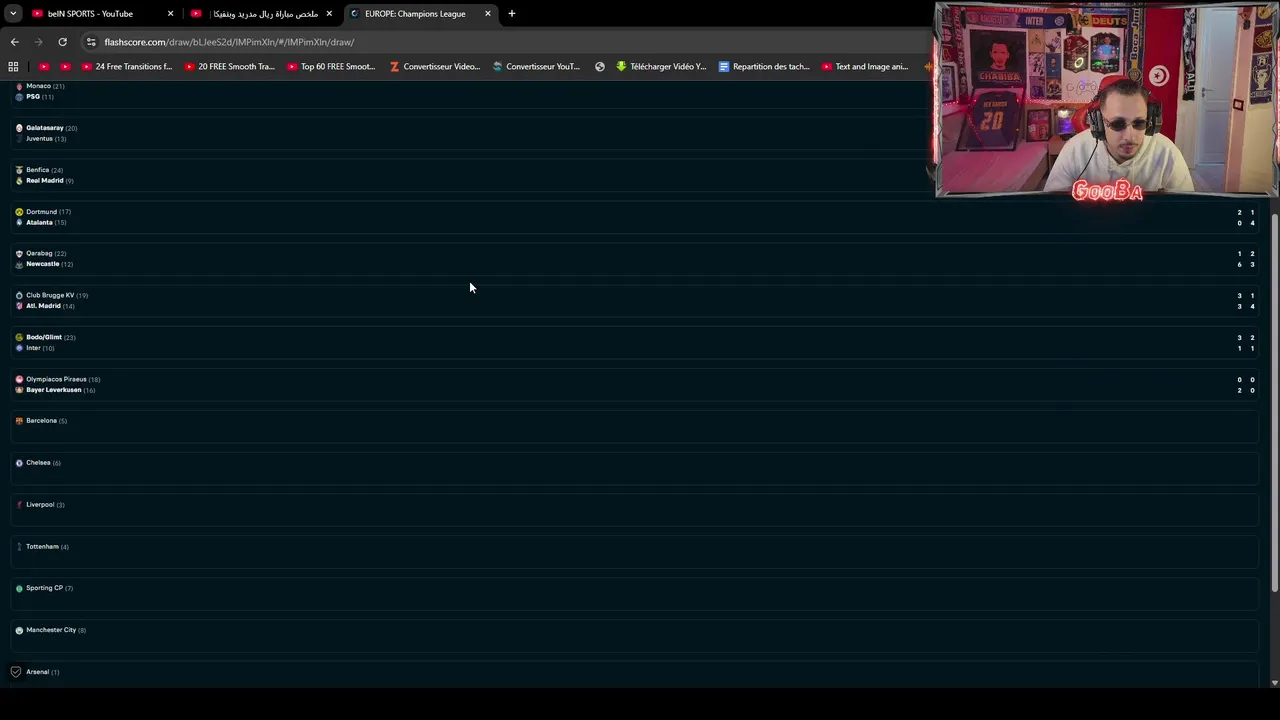The width and height of the screenshot is (1280, 720).
Task: Open the Repartition des tach... bookmark
Action: click(x=764, y=67)
